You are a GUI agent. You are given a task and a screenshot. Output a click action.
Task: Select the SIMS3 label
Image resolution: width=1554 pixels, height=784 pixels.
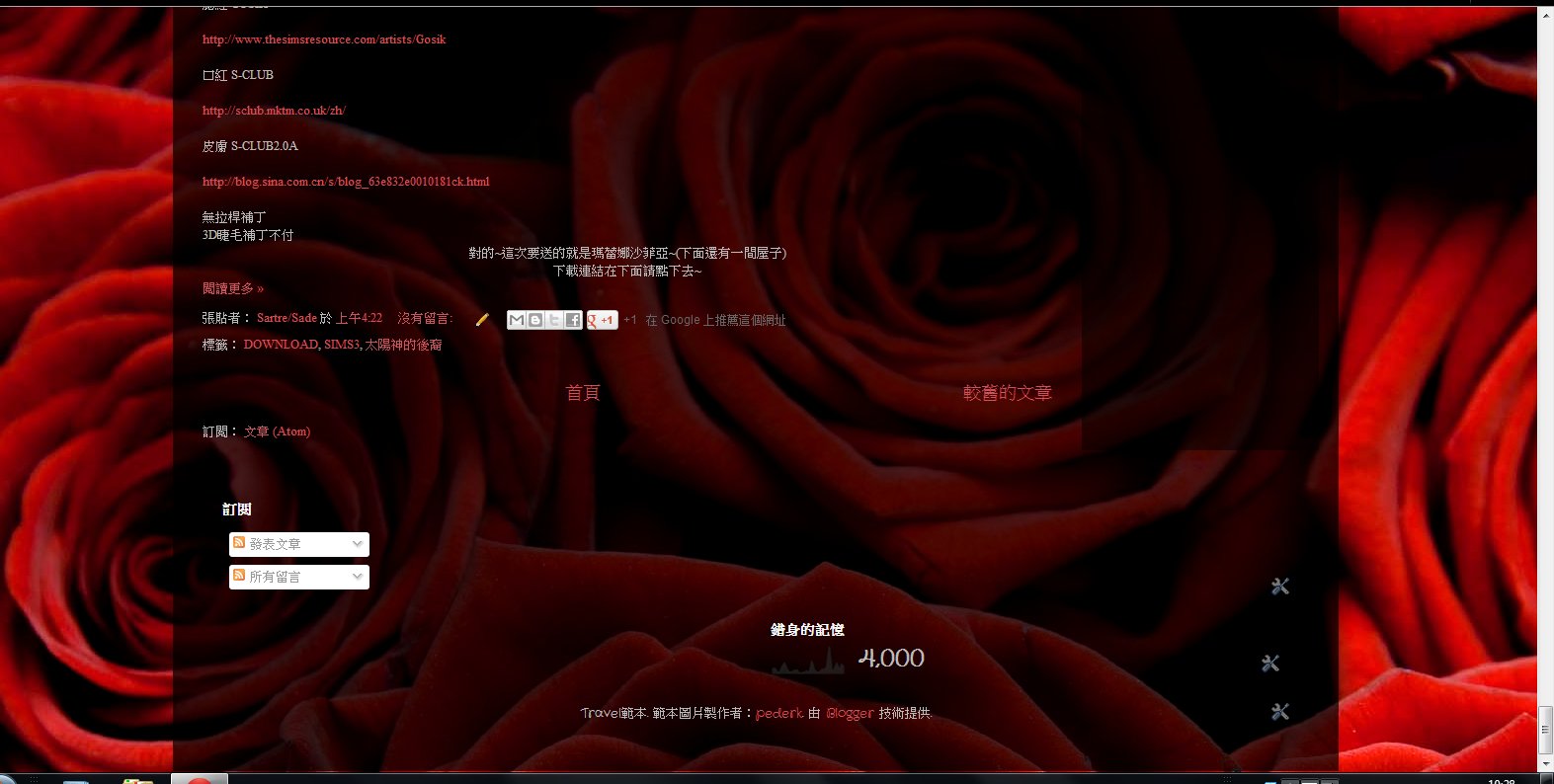click(342, 345)
